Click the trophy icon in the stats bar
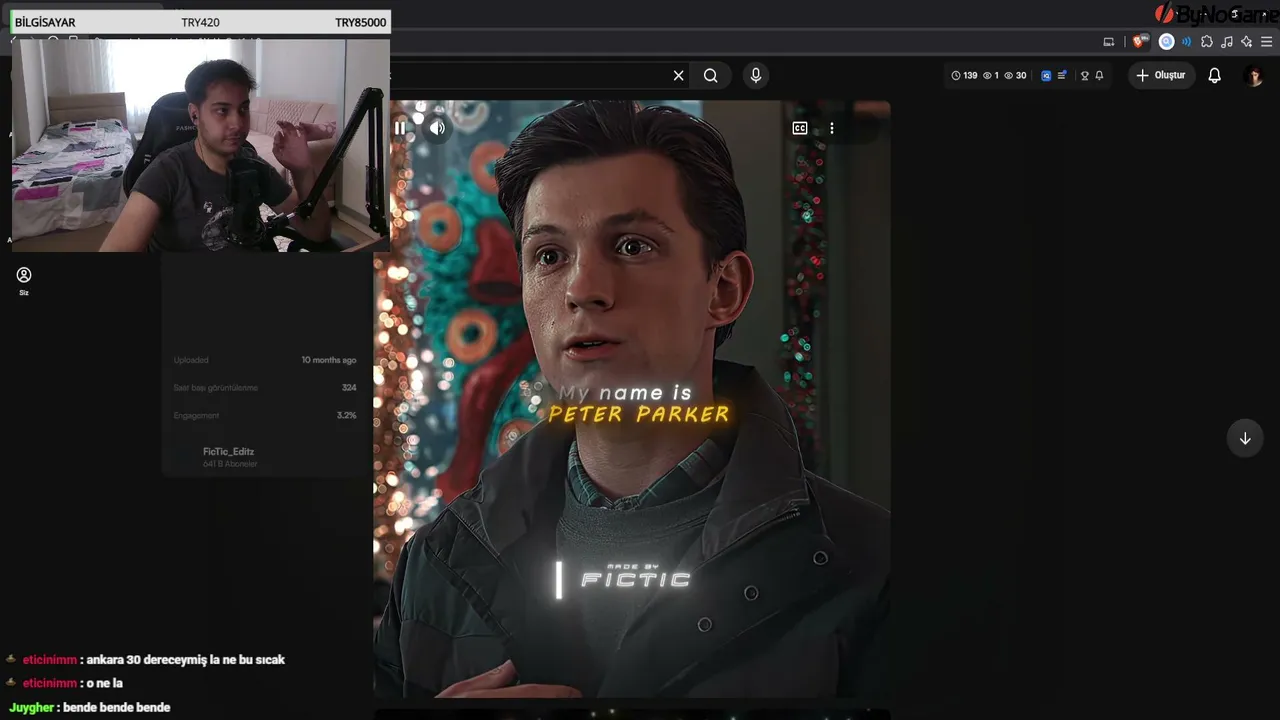The width and height of the screenshot is (1280, 720). coord(1084,75)
